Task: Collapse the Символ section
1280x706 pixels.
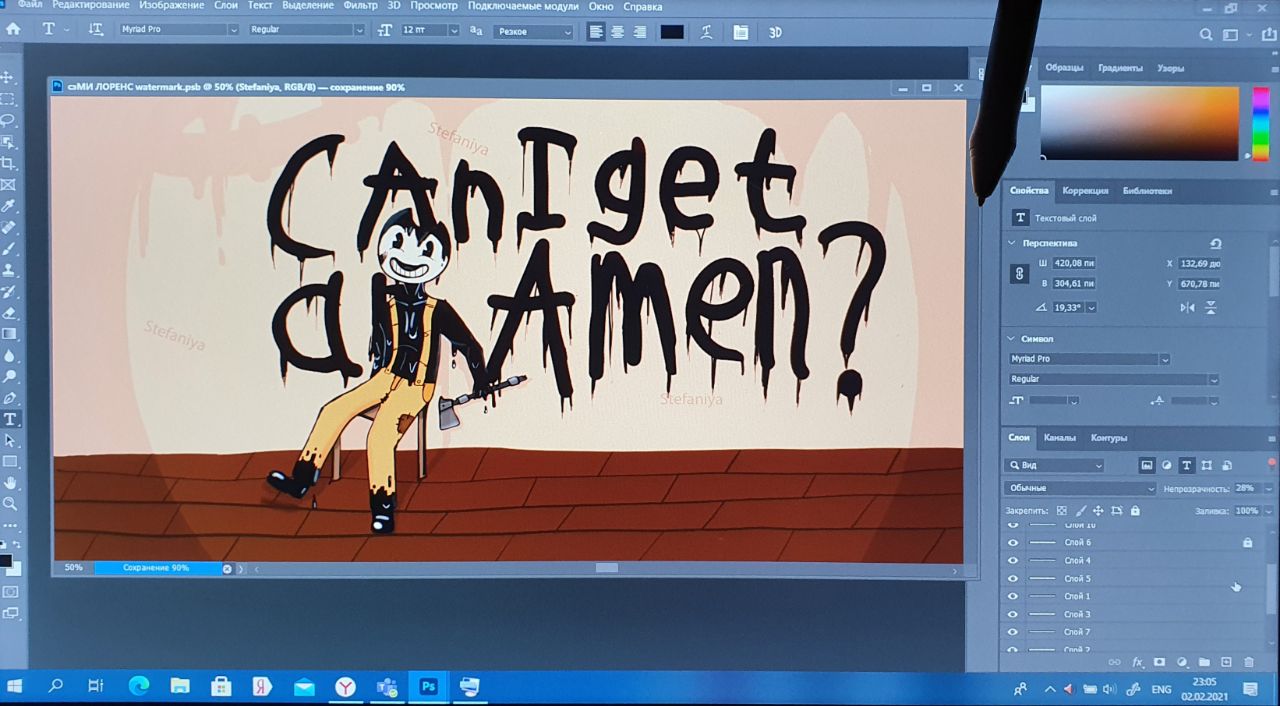Action: (1011, 339)
